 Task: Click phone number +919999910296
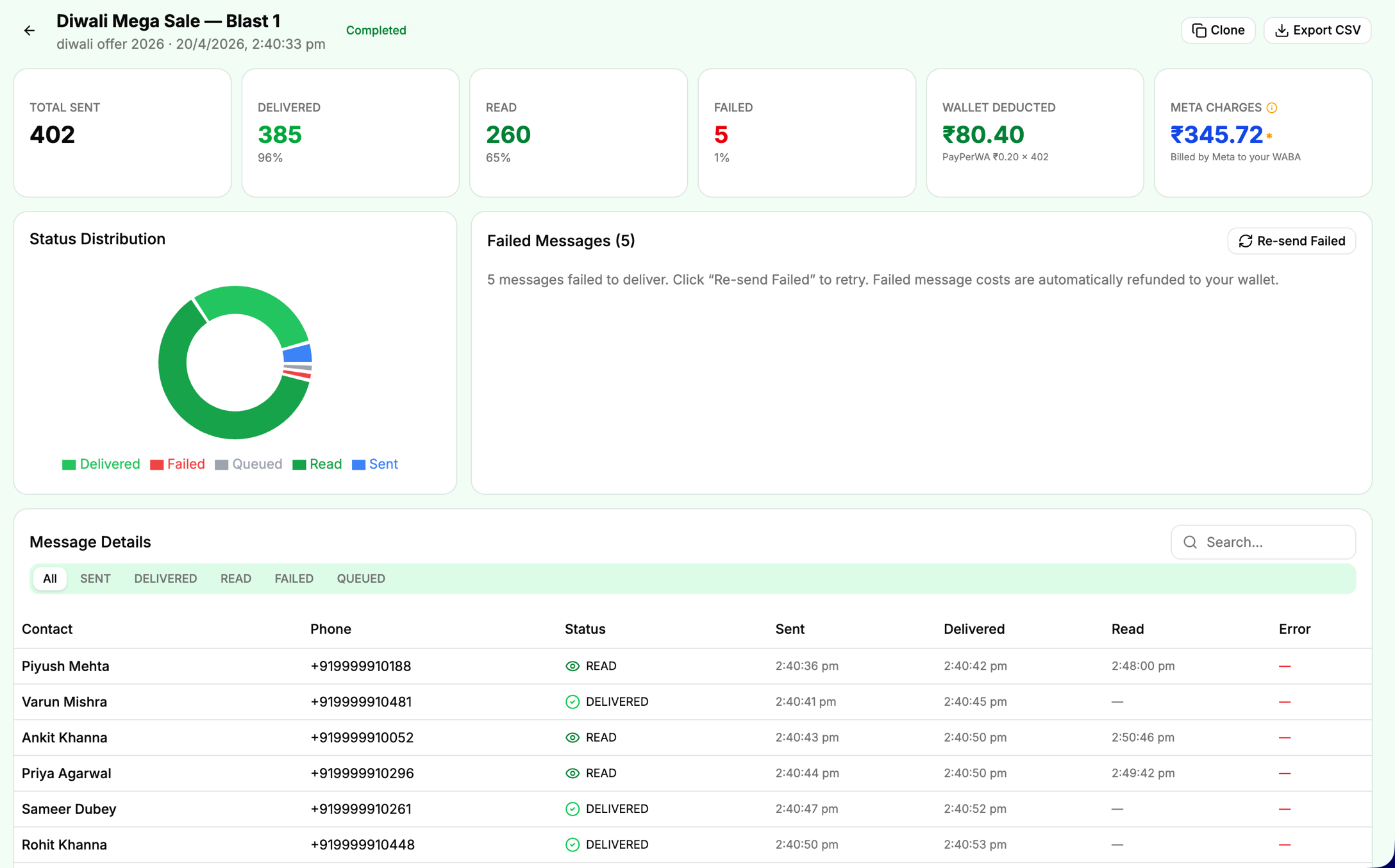(362, 773)
